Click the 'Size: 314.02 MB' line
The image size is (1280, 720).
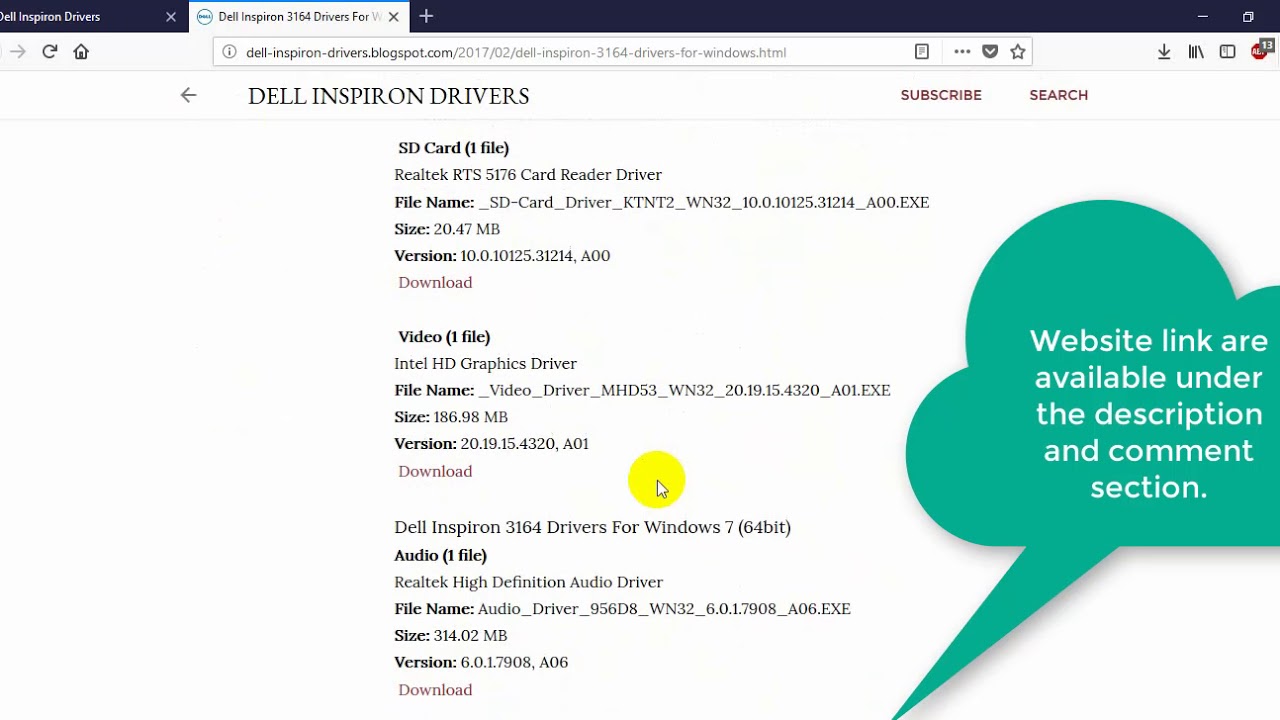451,635
